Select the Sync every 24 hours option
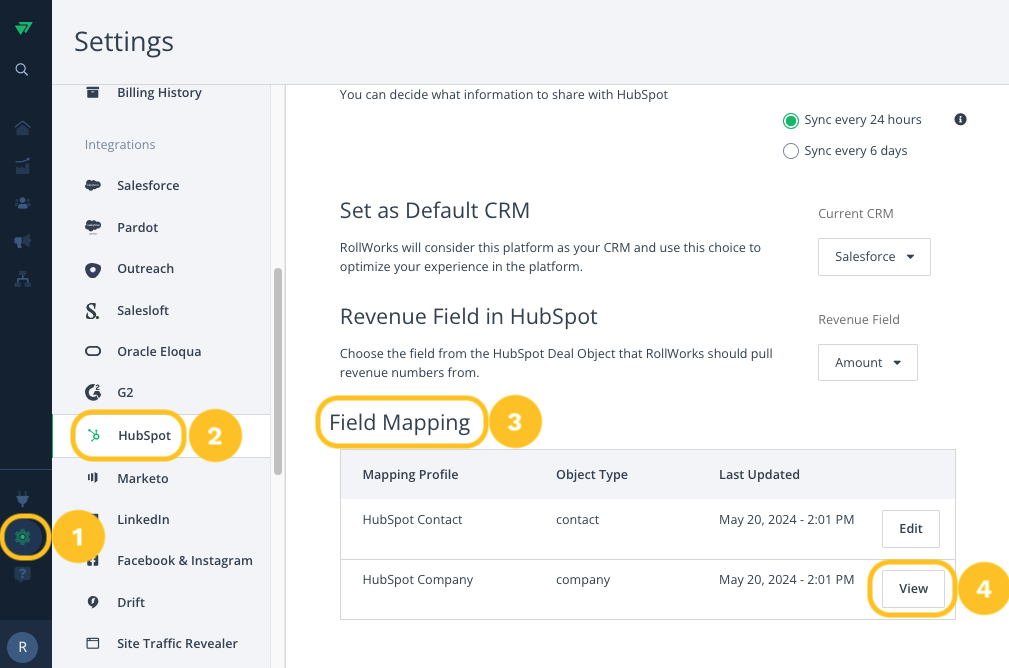The width and height of the screenshot is (1009, 668). tap(791, 119)
